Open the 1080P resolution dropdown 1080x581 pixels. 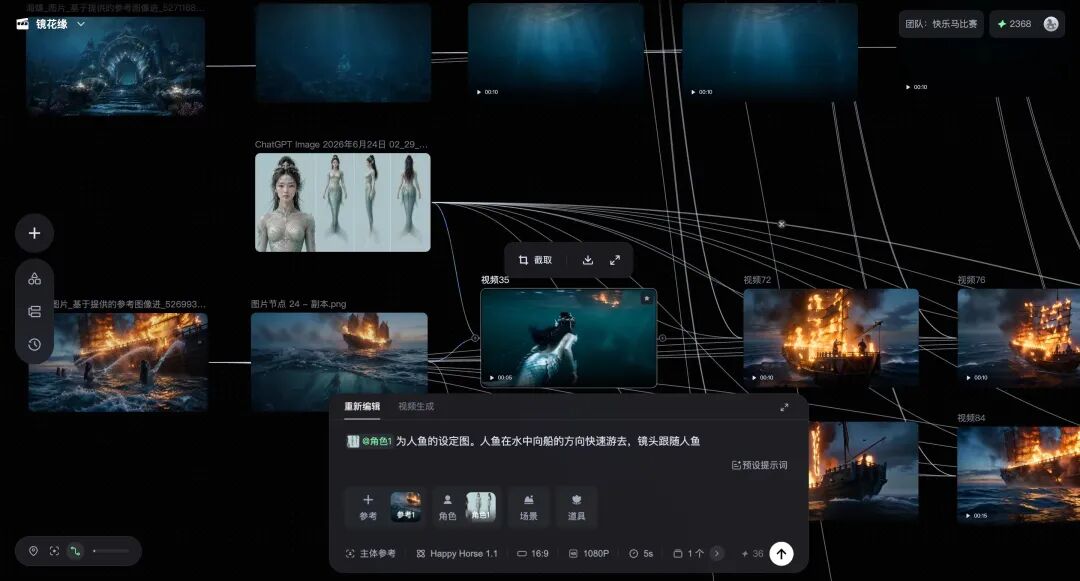pyautogui.click(x=589, y=553)
